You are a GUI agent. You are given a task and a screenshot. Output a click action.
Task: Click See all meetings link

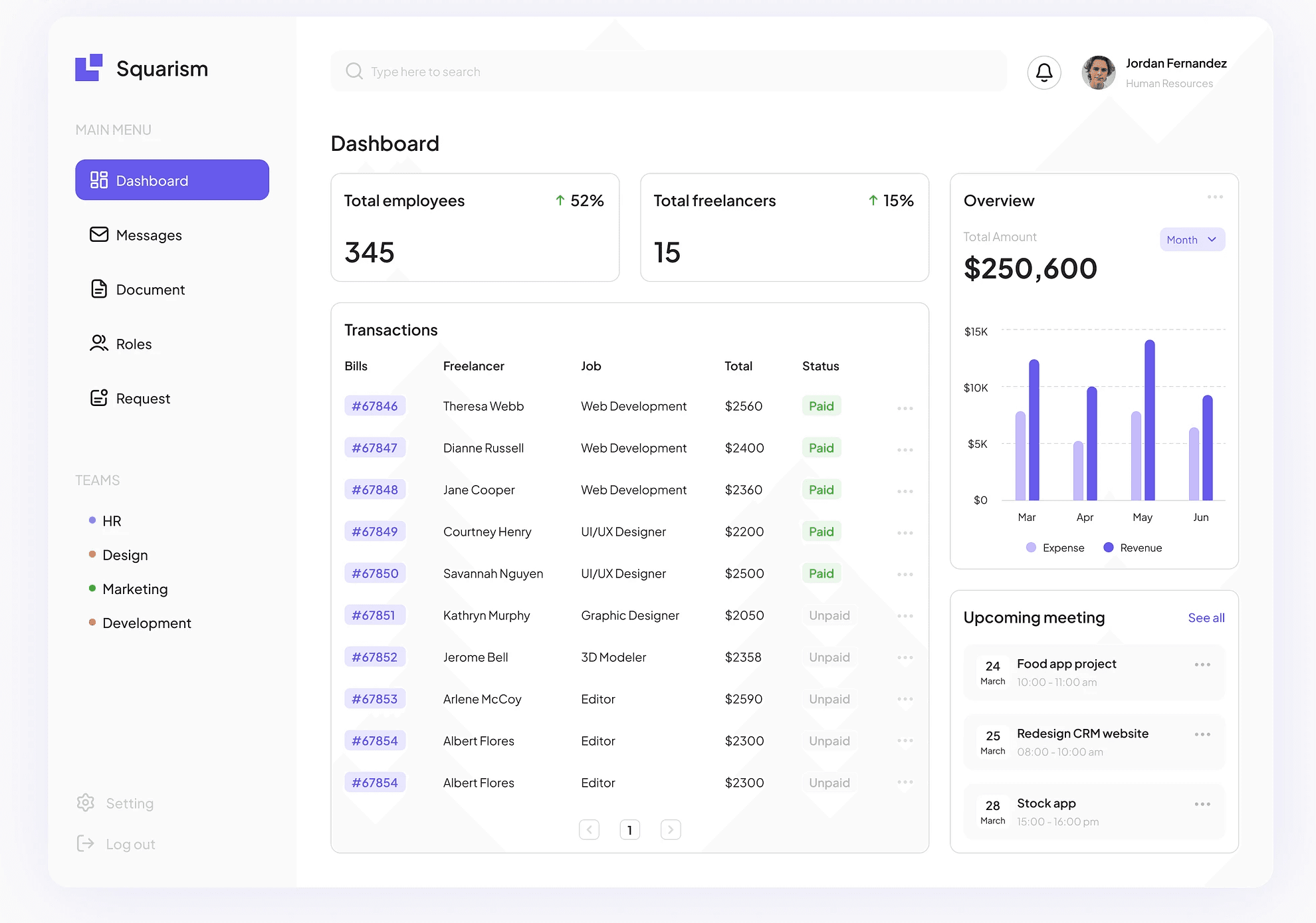coord(1206,617)
